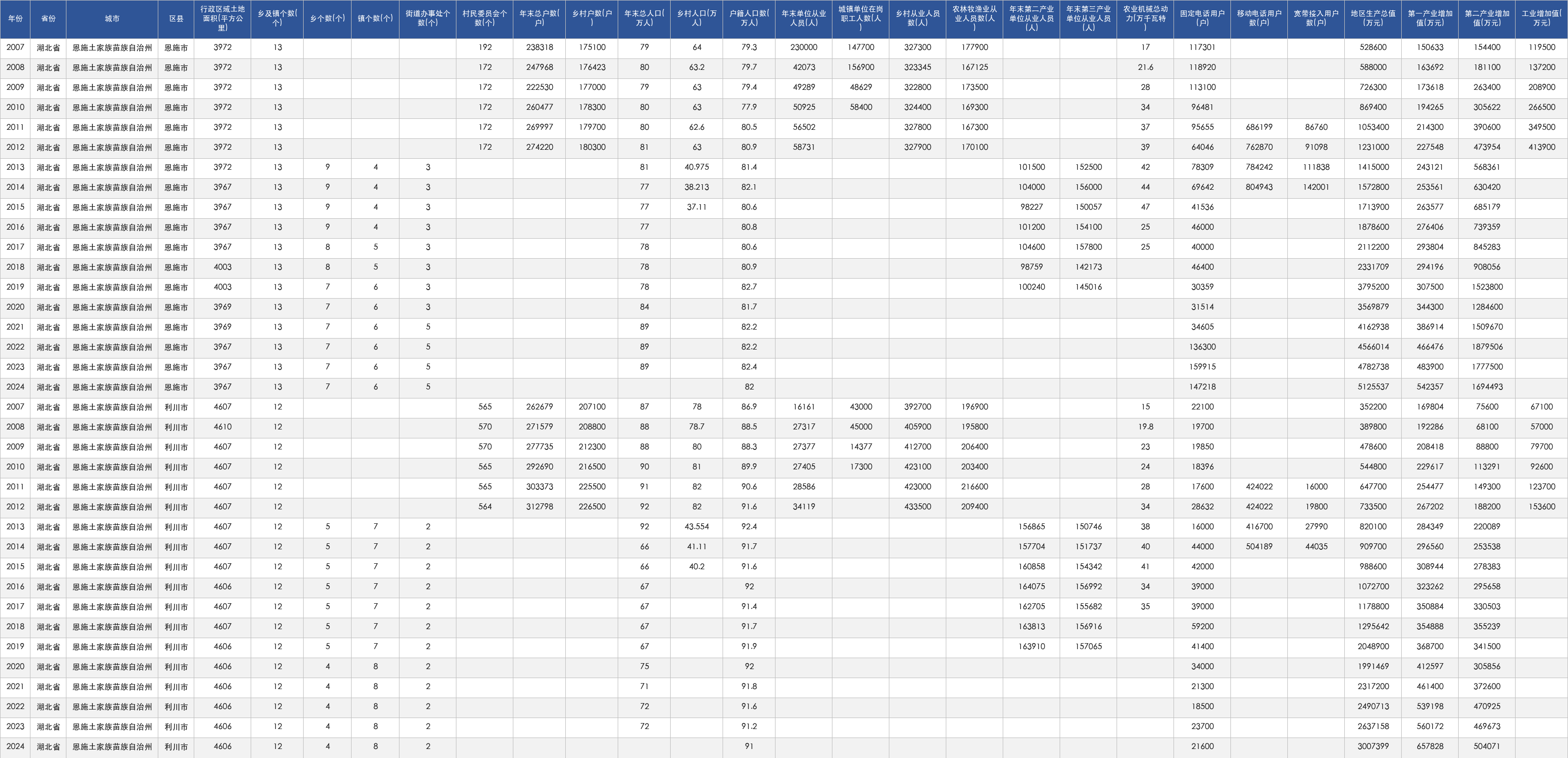Select the 地区生产总值 column header
This screenshot has width=1568, height=758.
tap(1373, 19)
